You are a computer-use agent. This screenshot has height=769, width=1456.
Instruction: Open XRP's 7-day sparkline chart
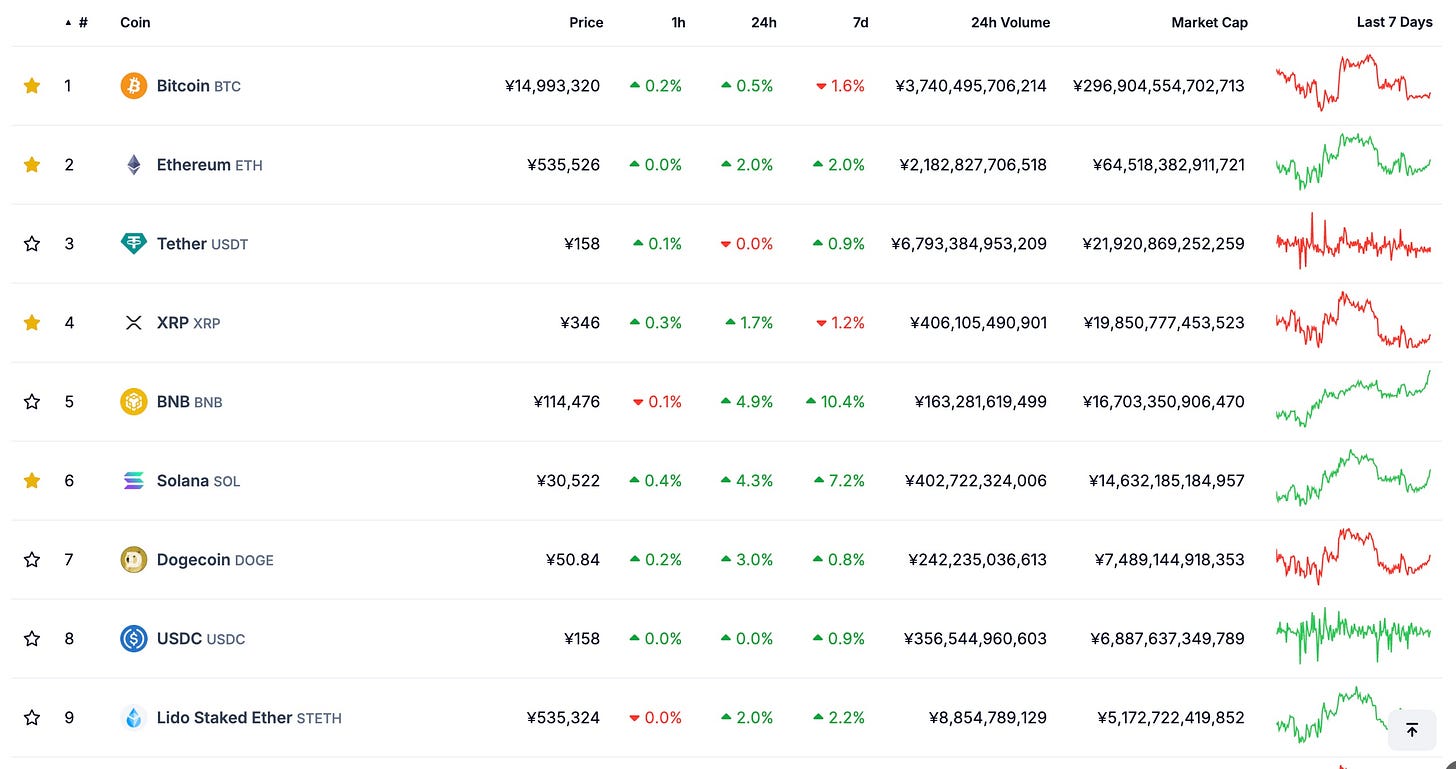pos(1353,320)
